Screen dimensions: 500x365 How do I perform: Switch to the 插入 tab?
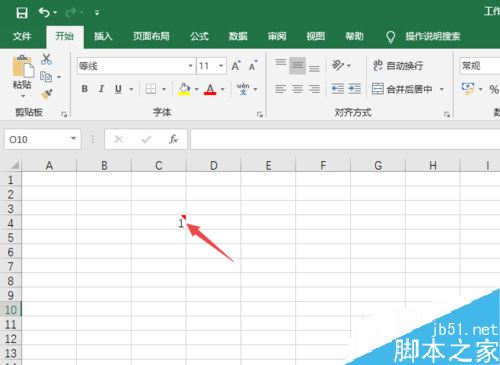point(103,36)
